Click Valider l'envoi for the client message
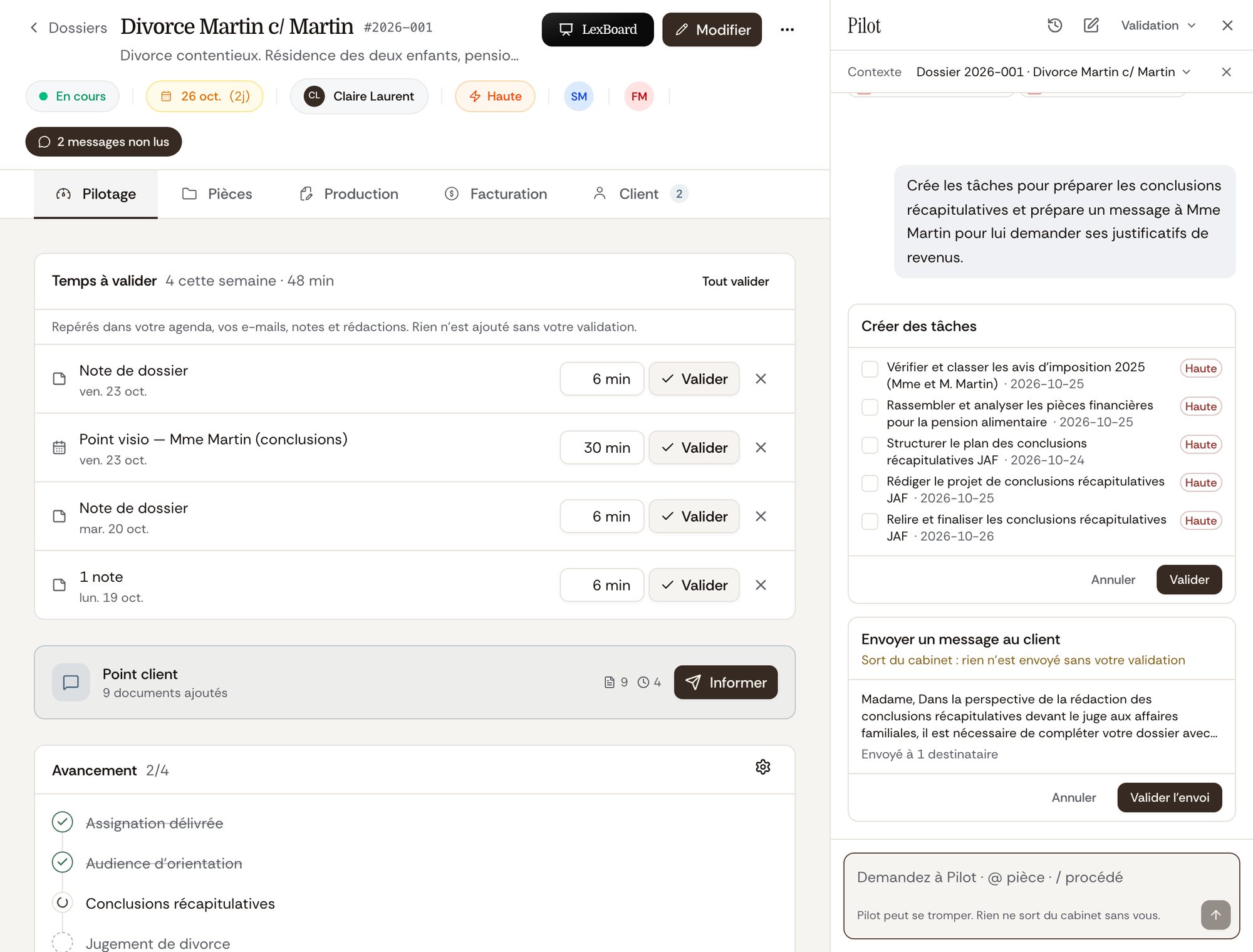The image size is (1253, 952). point(1169,797)
